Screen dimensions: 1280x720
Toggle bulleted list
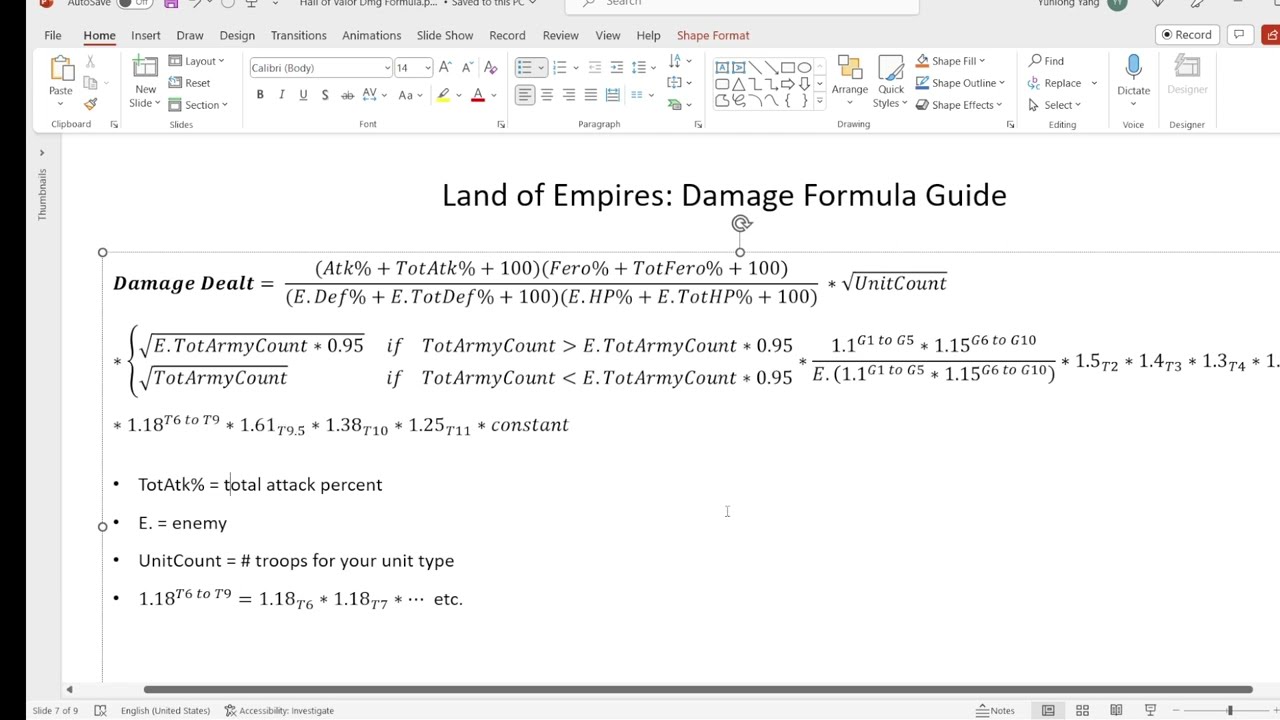click(x=524, y=68)
